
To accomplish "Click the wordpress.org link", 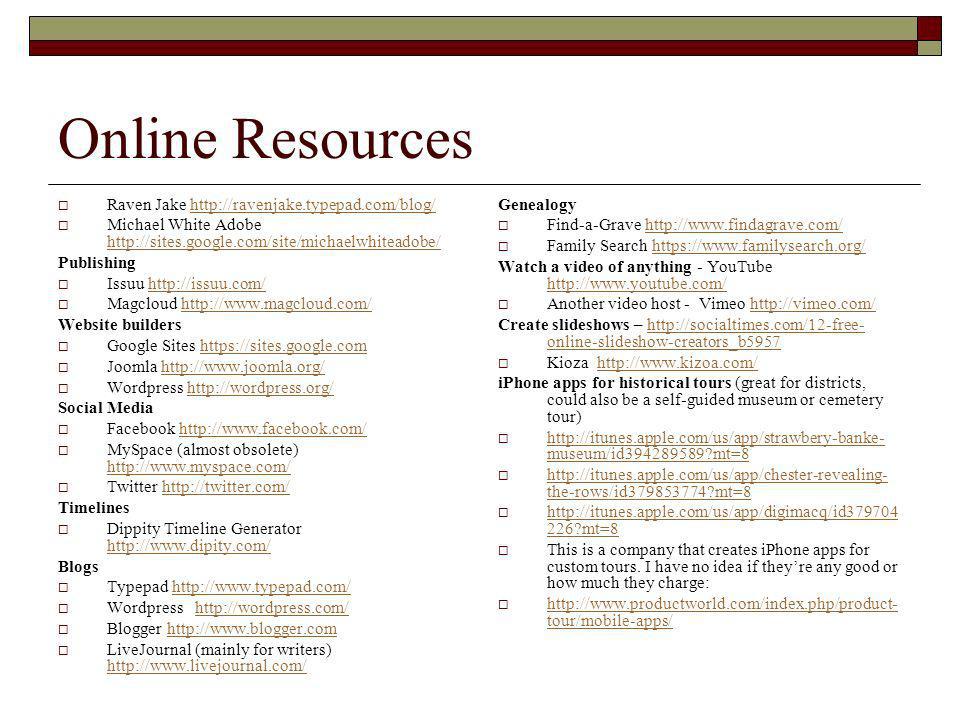I will click(260, 388).
